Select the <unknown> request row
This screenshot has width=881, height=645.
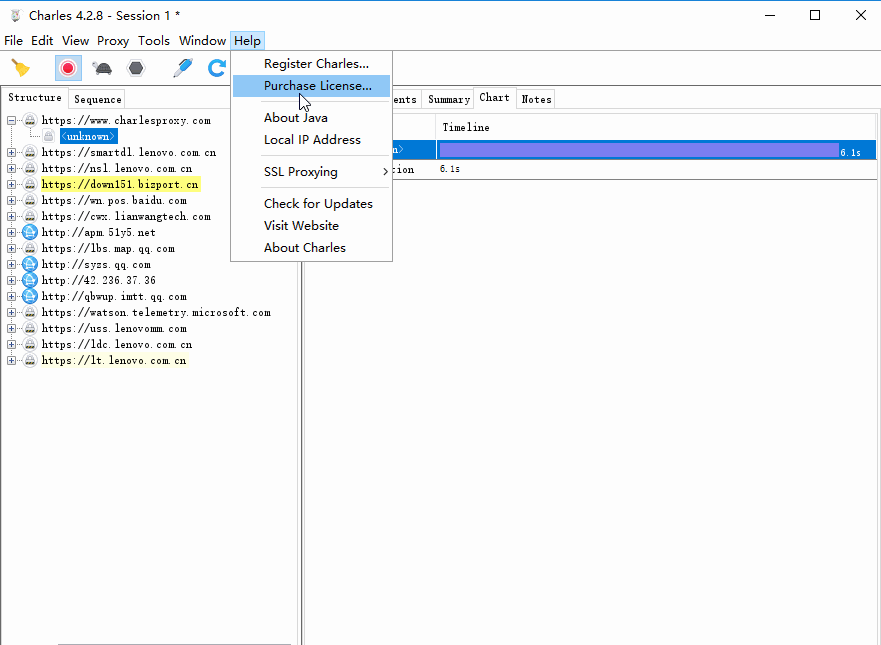89,136
